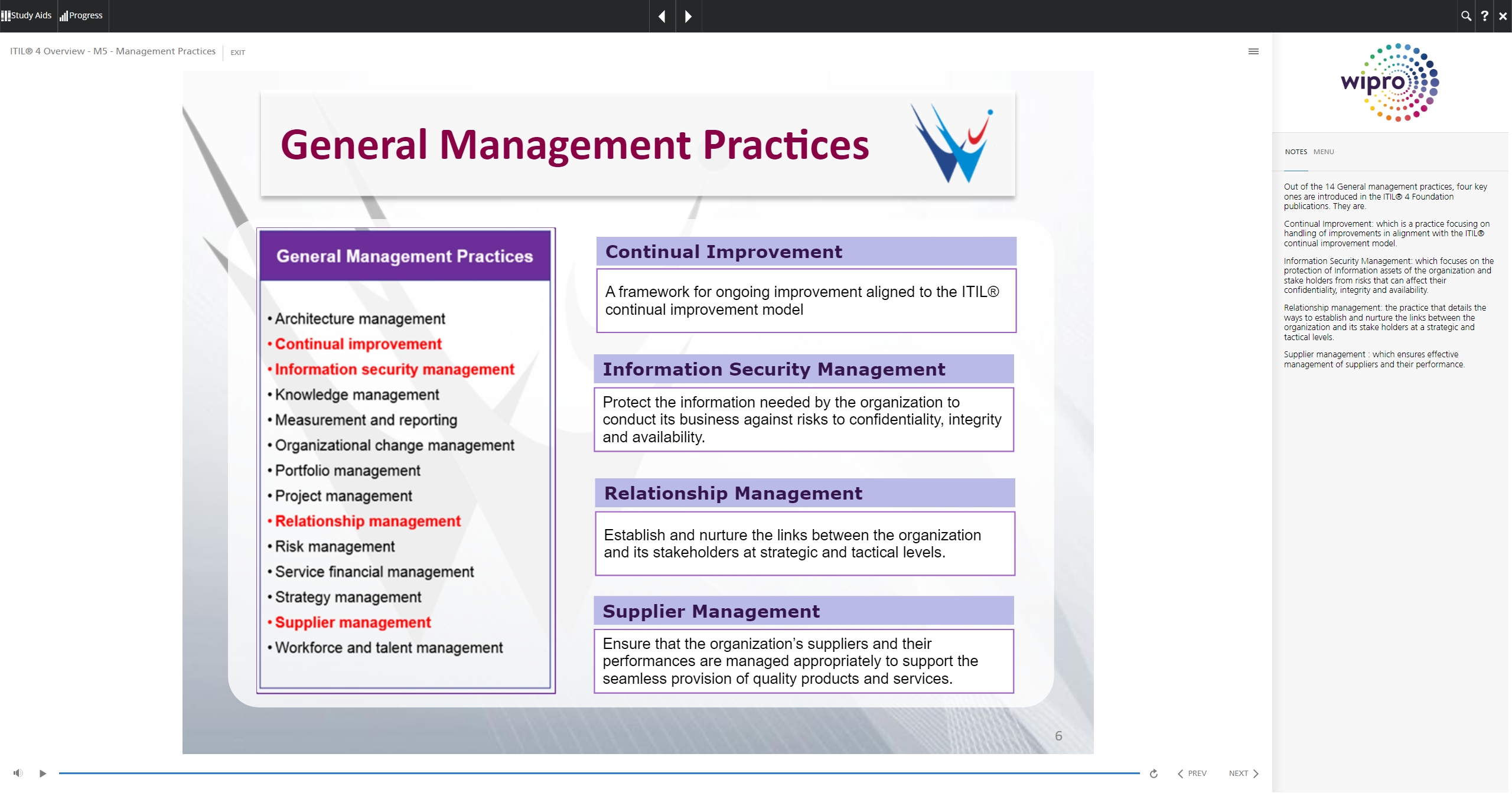Close the course player window
Image resolution: width=1512 pixels, height=796 pixels.
[x=1503, y=16]
